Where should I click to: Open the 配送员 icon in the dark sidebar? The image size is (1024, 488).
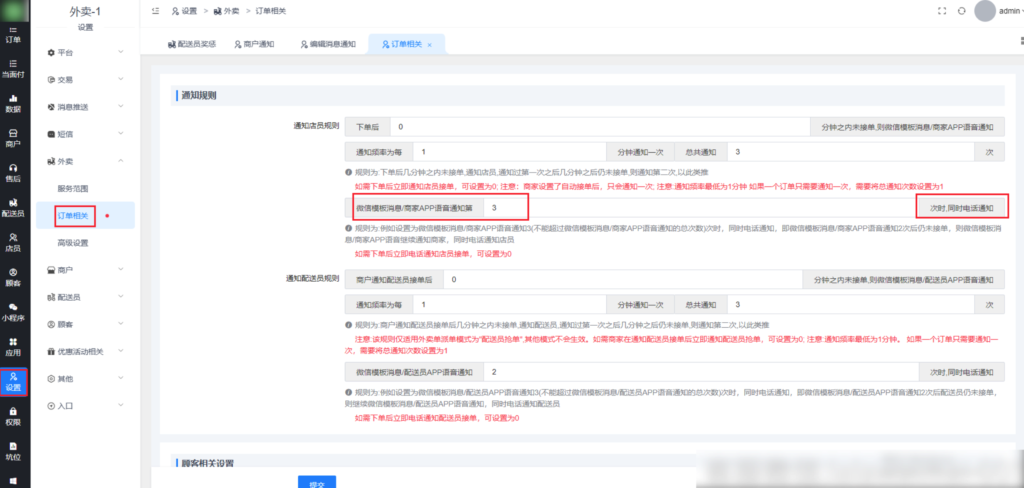coord(13,207)
